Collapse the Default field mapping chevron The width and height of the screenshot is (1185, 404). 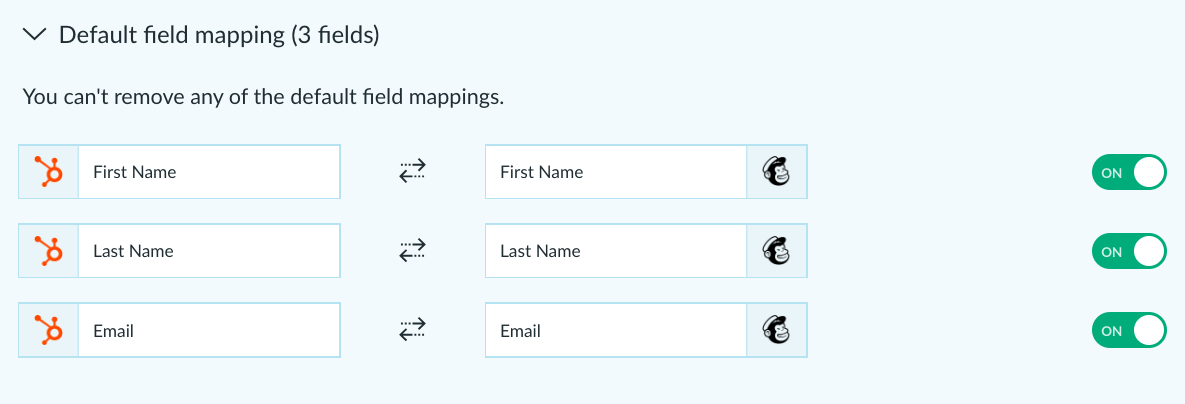[35, 35]
